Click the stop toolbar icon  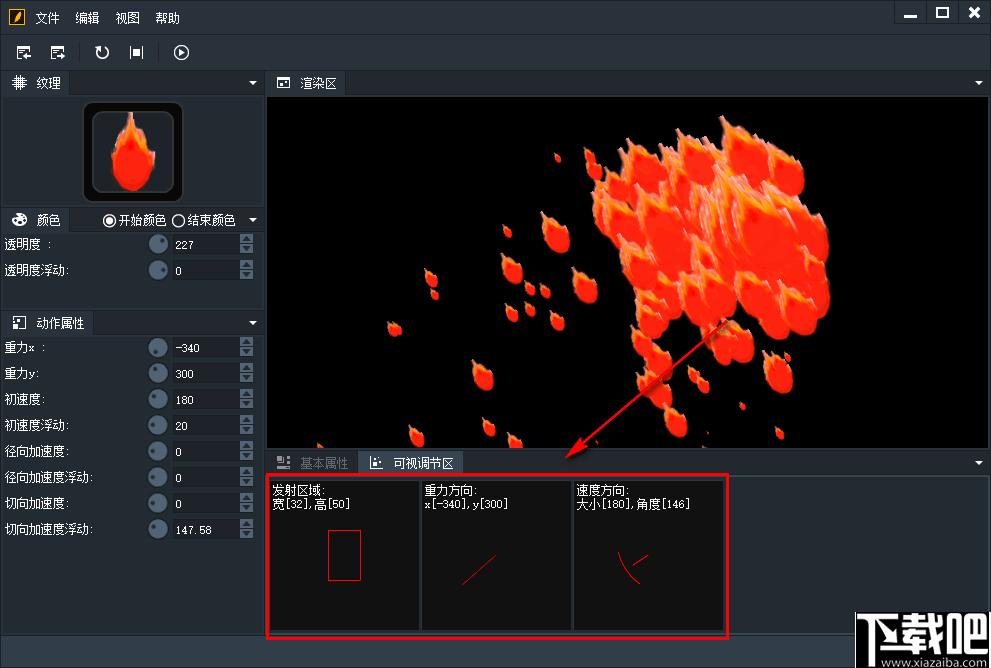coord(137,52)
